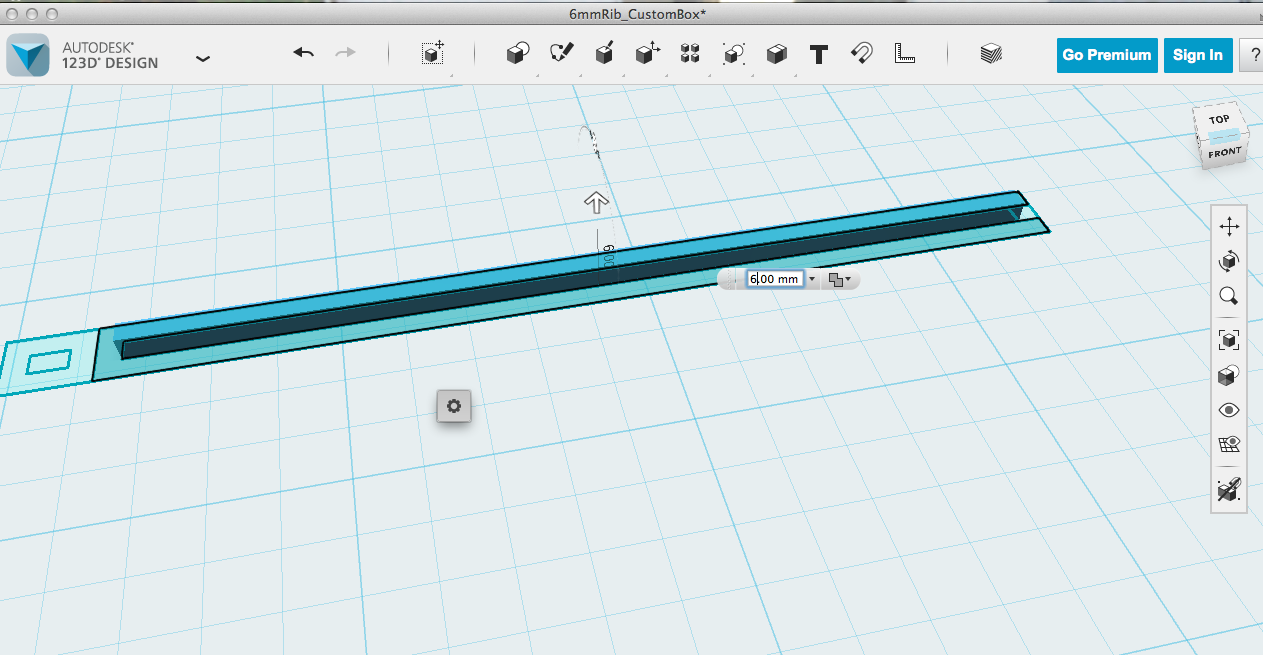Toggle grid visibility in the navigation bar
The width and height of the screenshot is (1263, 655).
click(1229, 444)
